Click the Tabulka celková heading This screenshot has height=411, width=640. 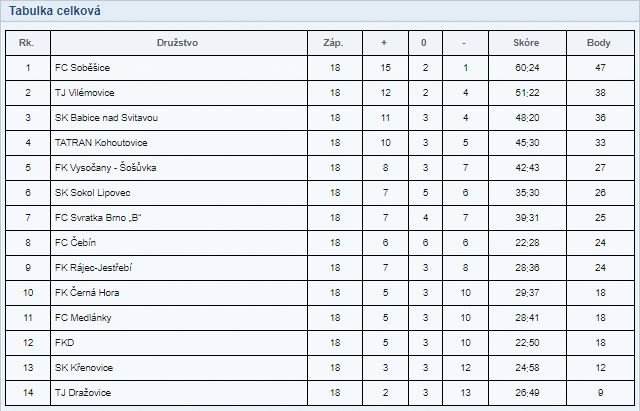[55, 11]
